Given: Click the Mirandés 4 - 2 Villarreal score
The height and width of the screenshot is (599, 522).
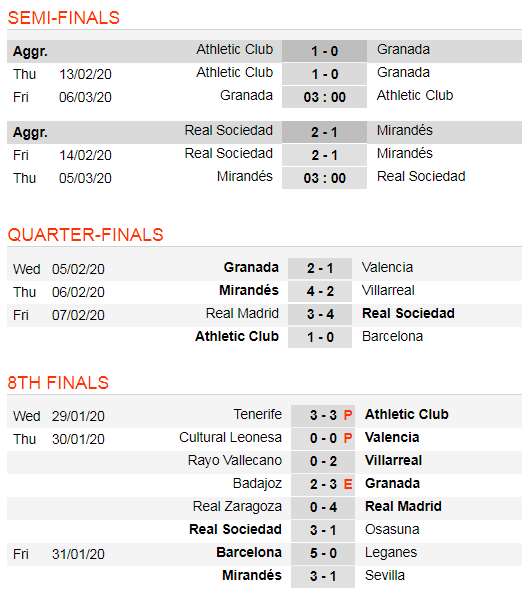Looking at the screenshot, I should (x=320, y=291).
